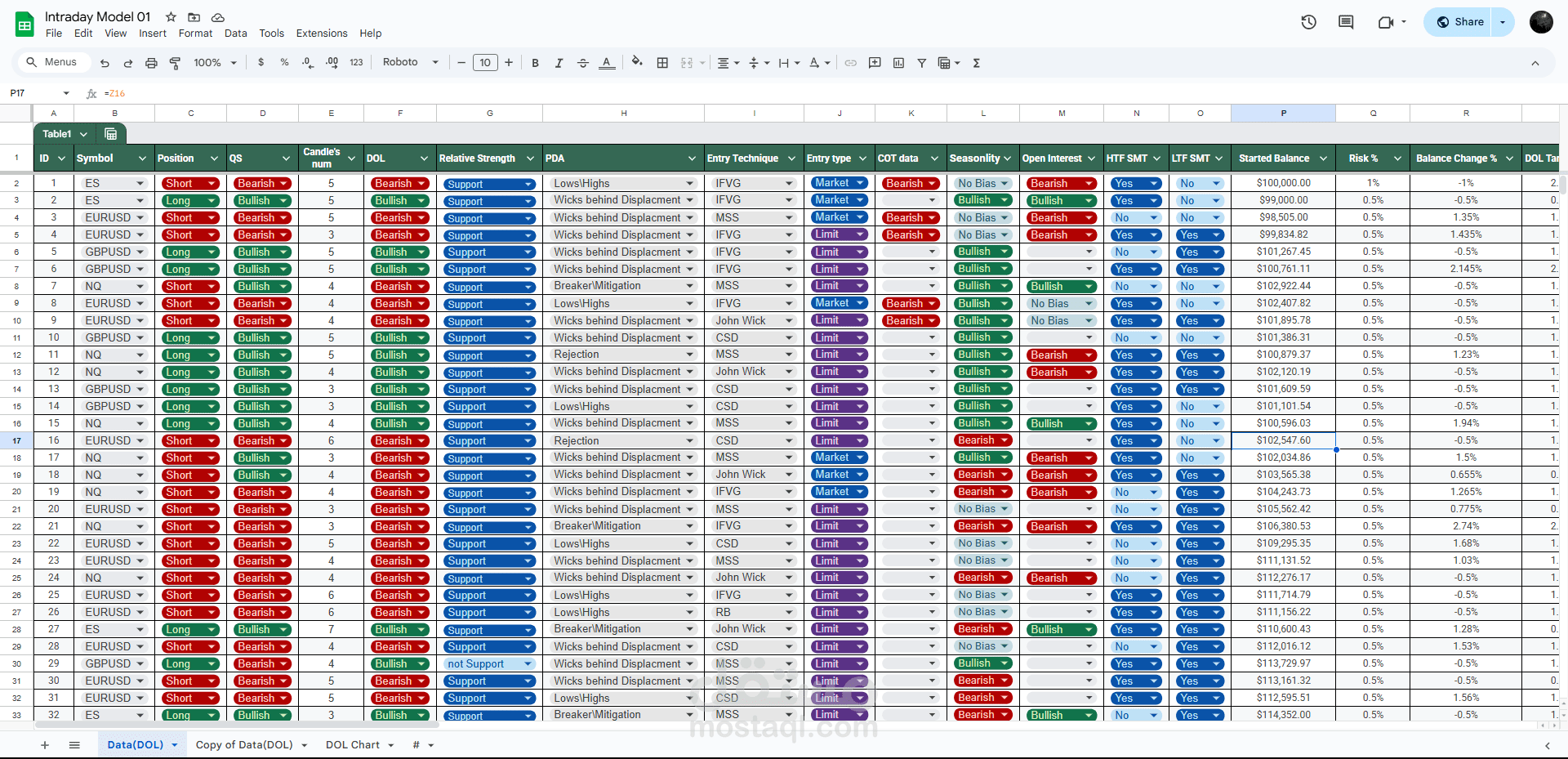Open the Extensions menu
This screenshot has width=1568, height=759.
pyautogui.click(x=322, y=33)
